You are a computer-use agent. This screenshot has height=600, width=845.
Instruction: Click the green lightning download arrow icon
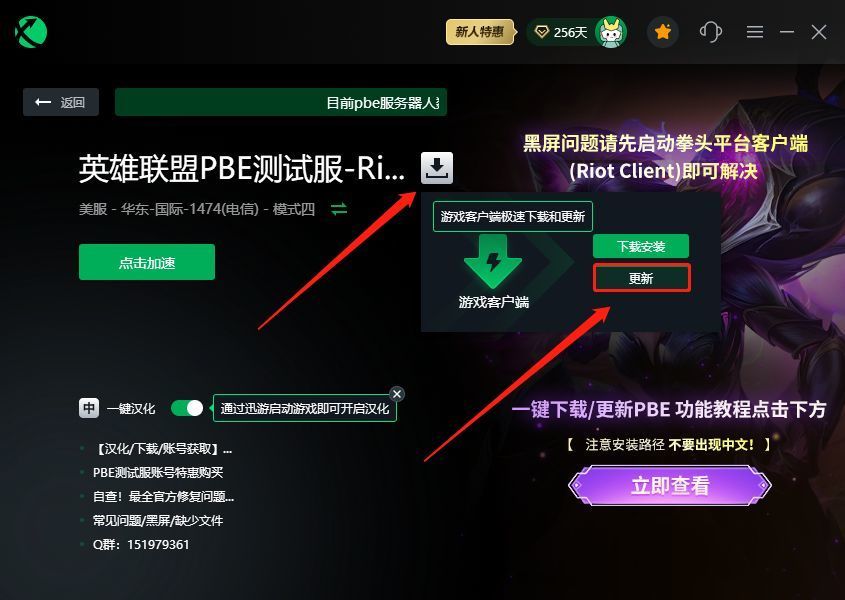pyautogui.click(x=493, y=261)
